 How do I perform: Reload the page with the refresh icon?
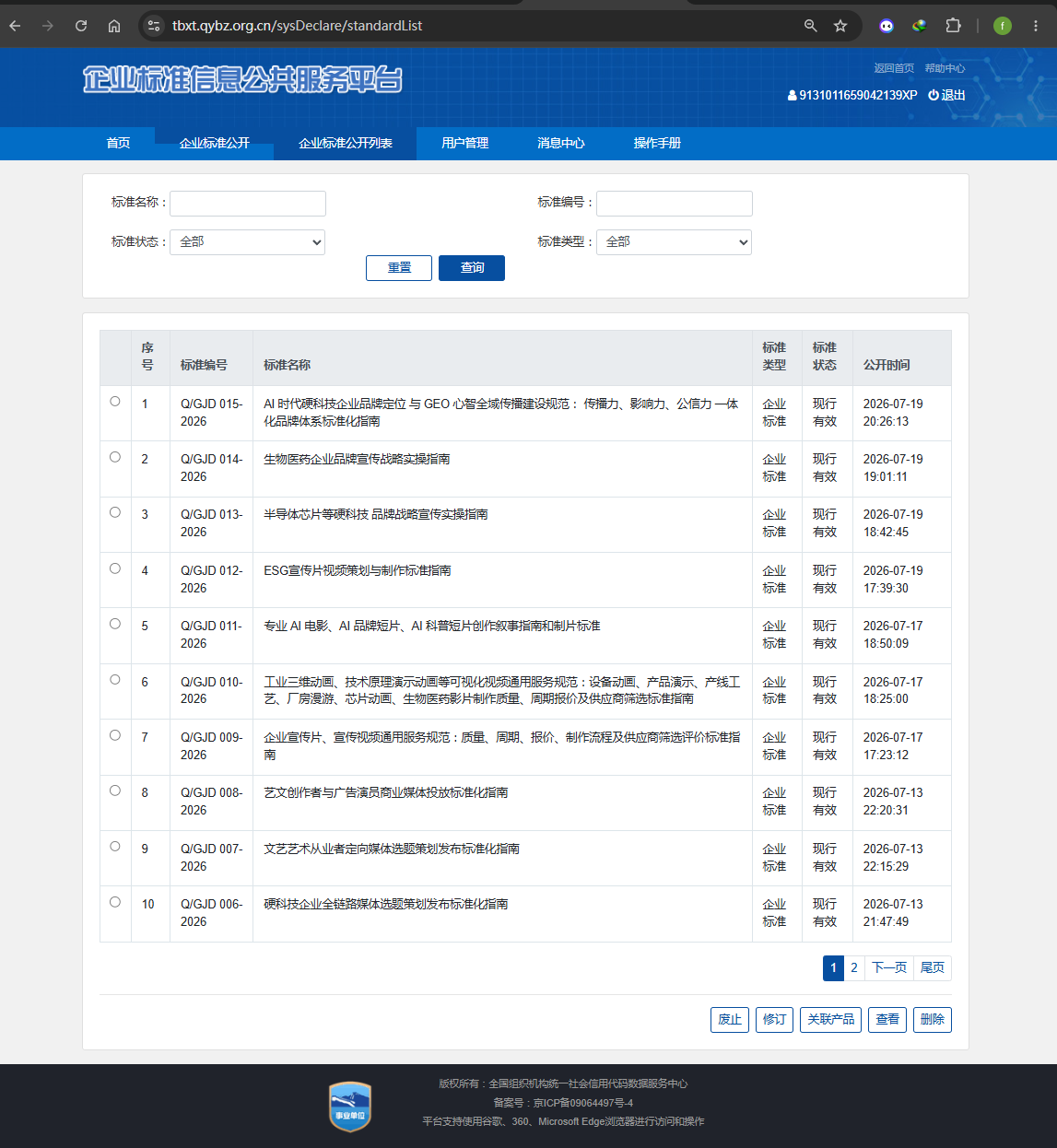pyautogui.click(x=81, y=26)
